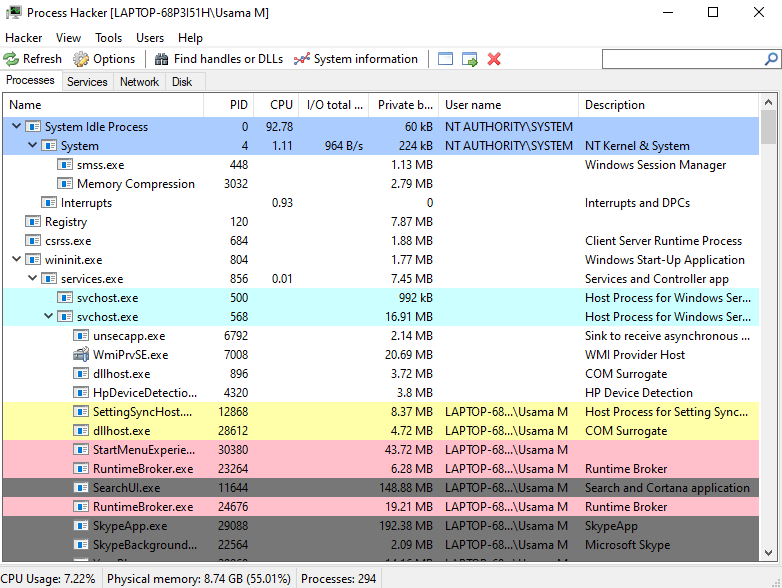This screenshot has width=782, height=588.
Task: Focus the process search input field
Action: coord(682,59)
